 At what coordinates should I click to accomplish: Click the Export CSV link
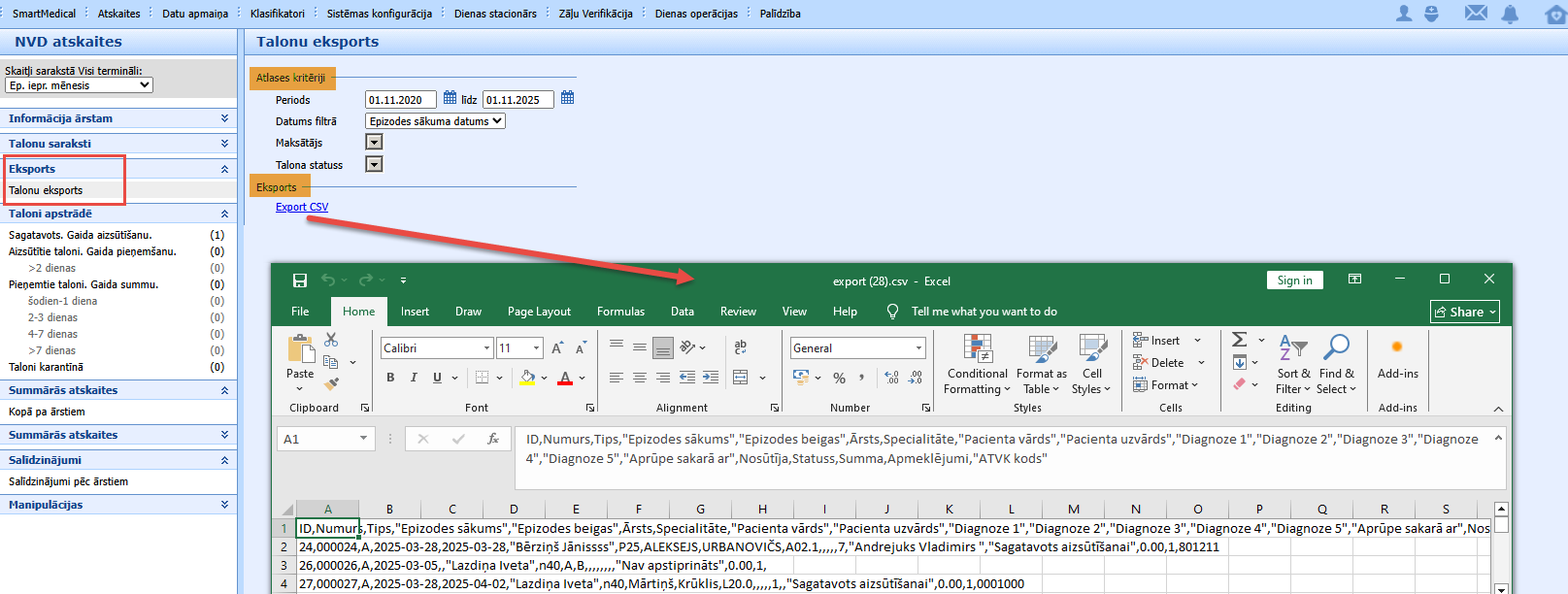(302, 207)
